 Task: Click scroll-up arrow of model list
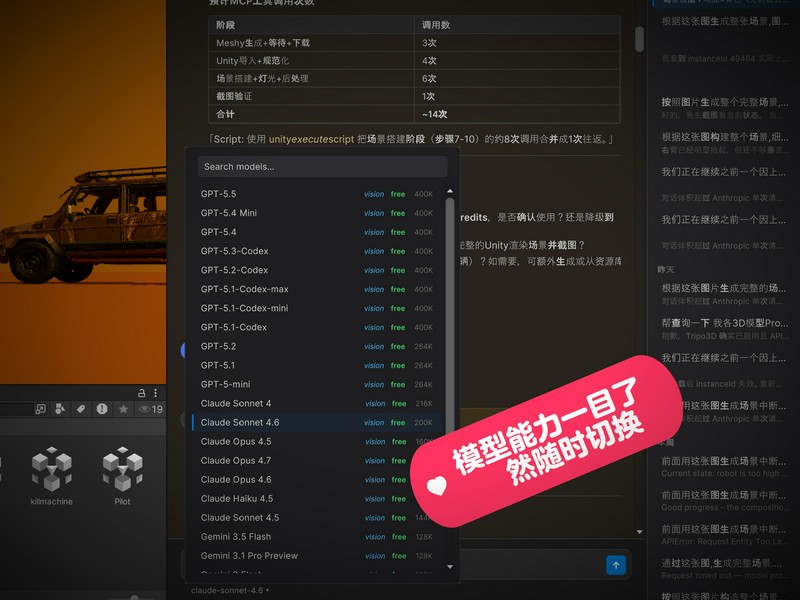[x=450, y=191]
